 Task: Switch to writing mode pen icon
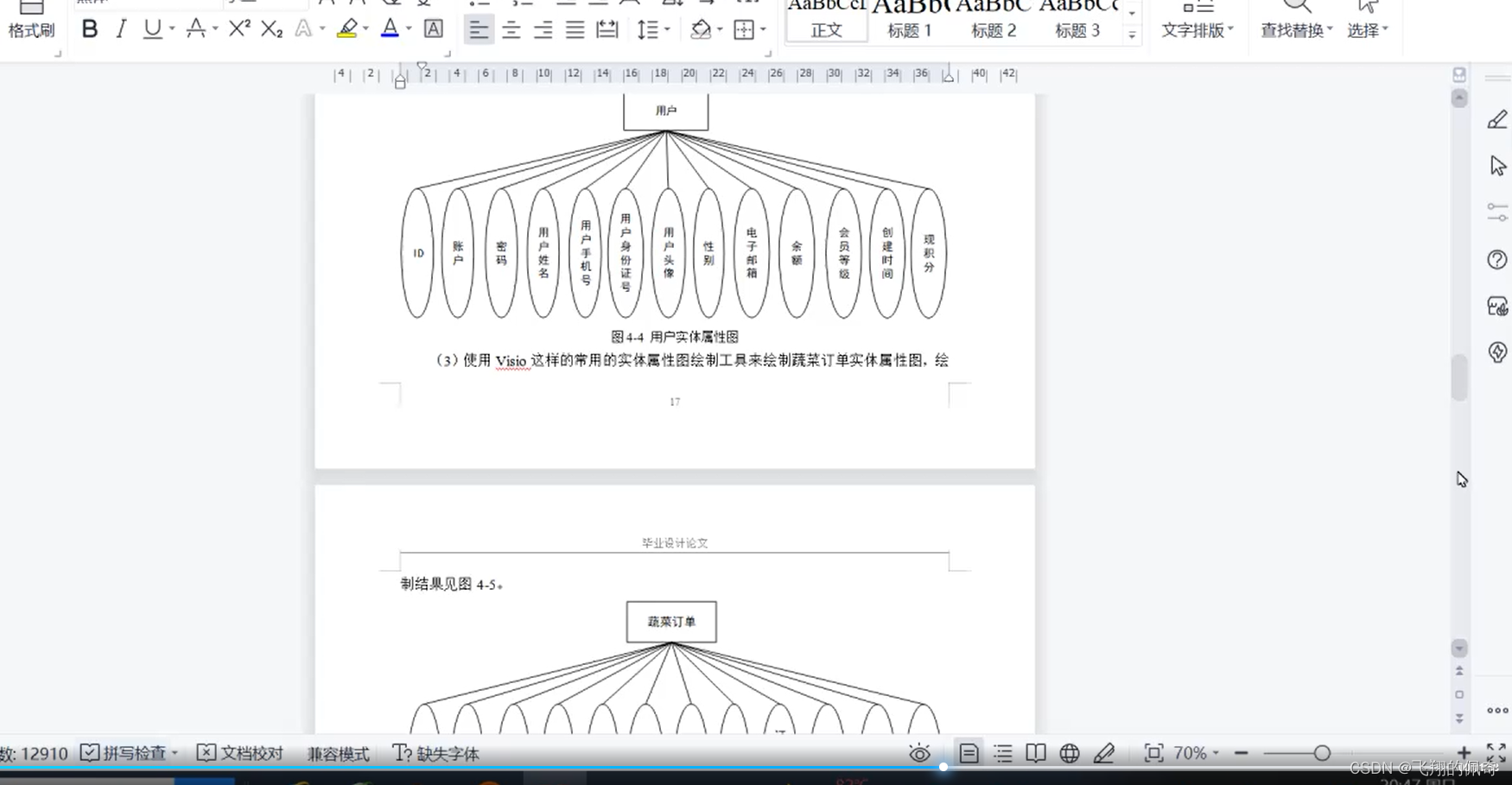click(1103, 753)
